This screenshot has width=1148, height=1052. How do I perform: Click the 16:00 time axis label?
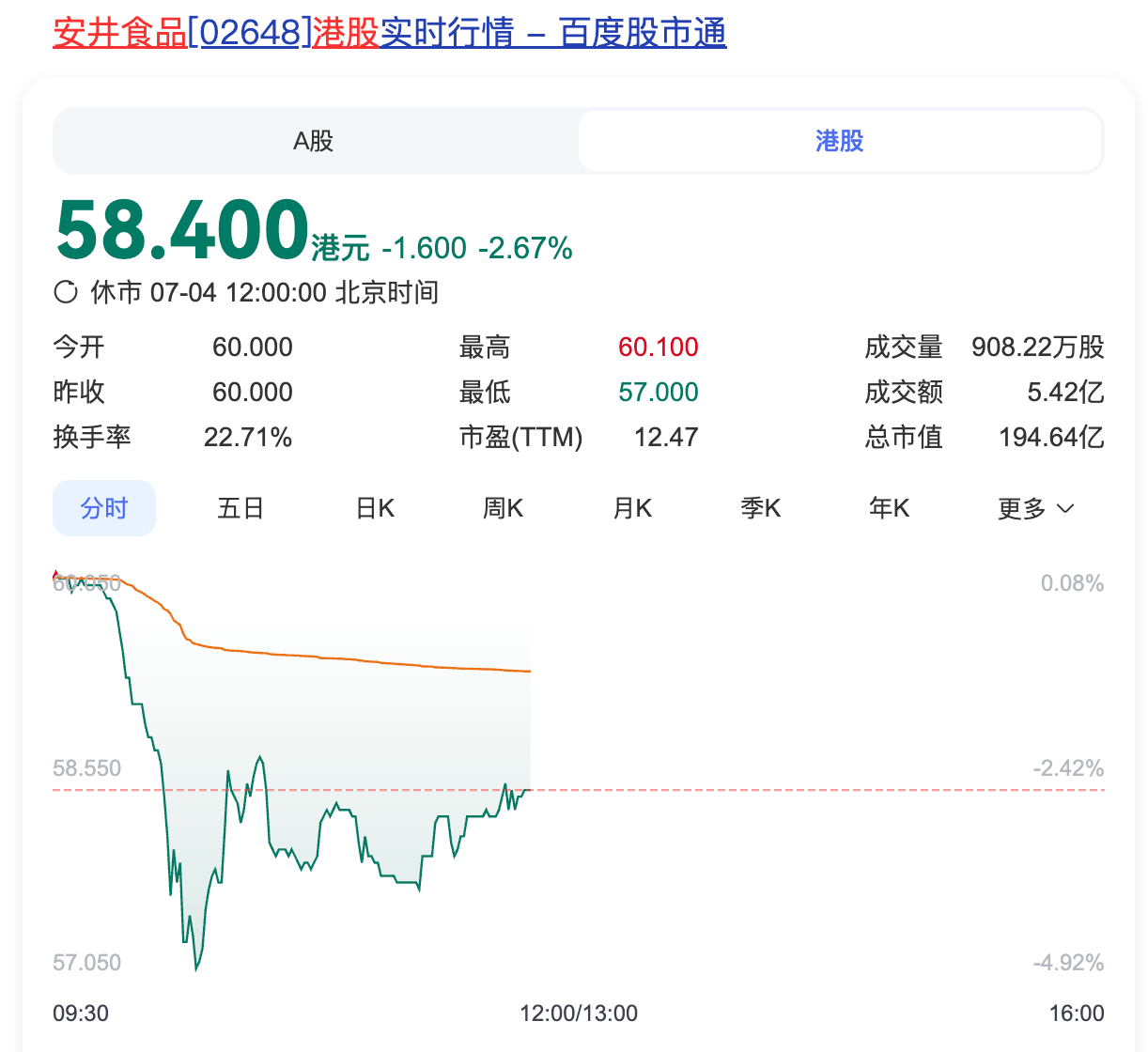[1077, 1013]
